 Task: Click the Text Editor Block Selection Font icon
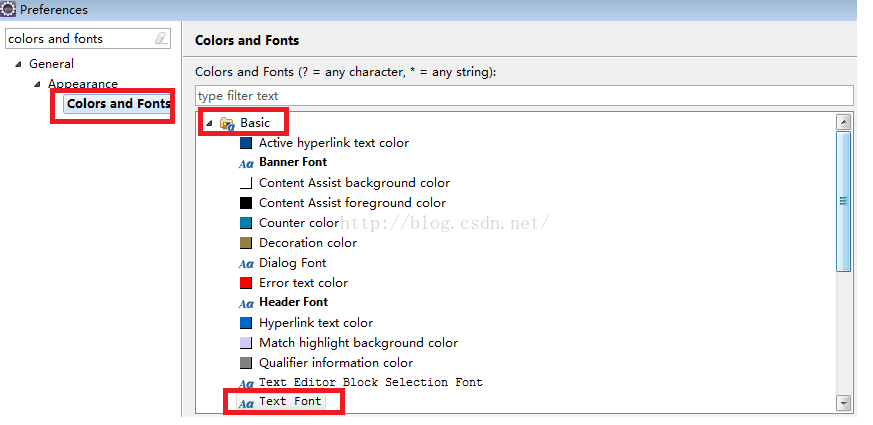(x=246, y=383)
